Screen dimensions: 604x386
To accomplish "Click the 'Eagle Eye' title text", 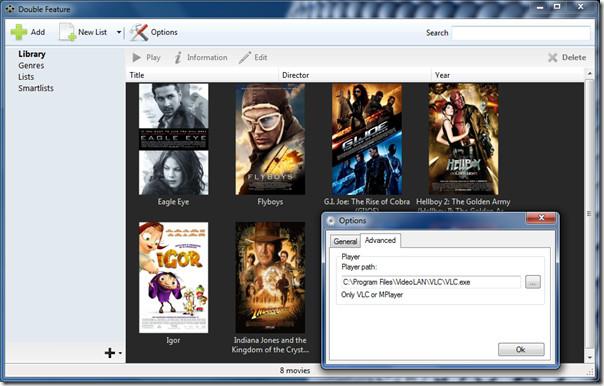I will click(x=173, y=202).
